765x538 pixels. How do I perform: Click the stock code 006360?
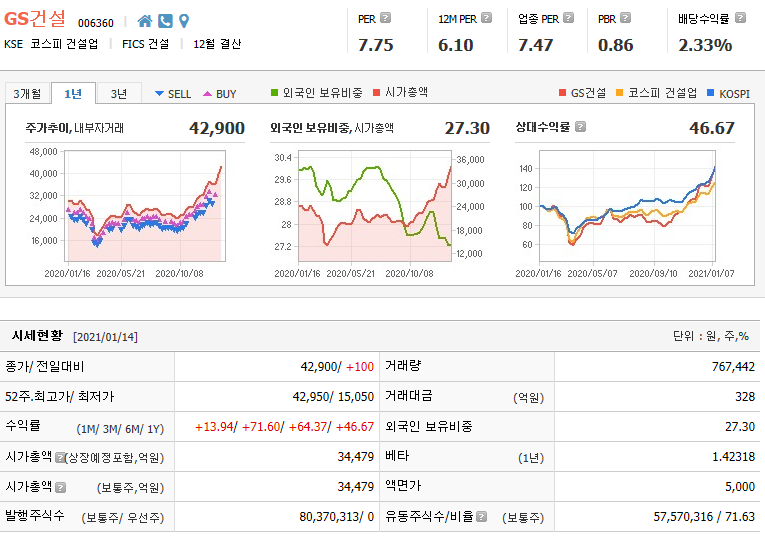[x=96, y=23]
